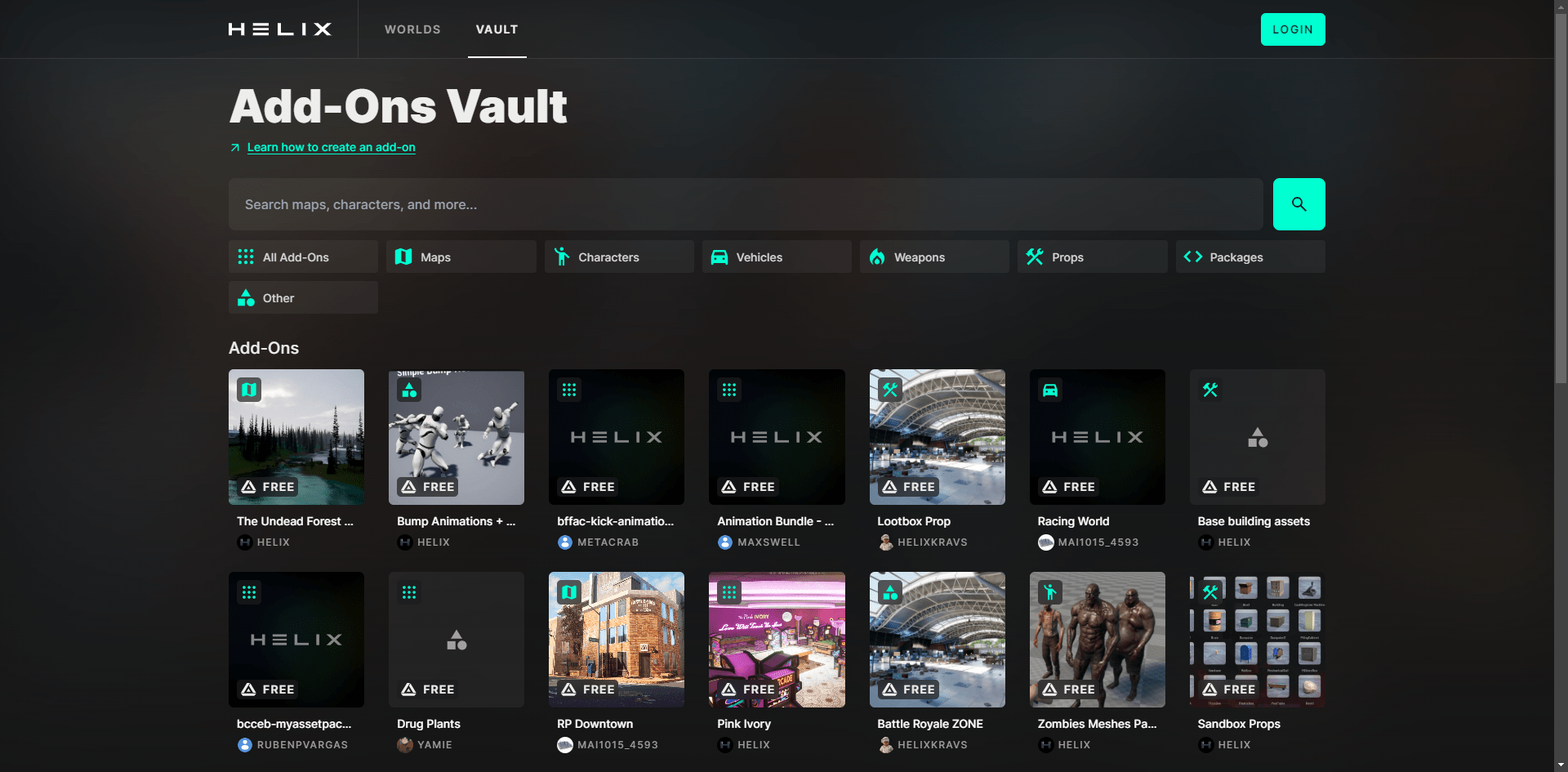
Task: Switch to the Vault tab
Action: pyautogui.click(x=497, y=29)
